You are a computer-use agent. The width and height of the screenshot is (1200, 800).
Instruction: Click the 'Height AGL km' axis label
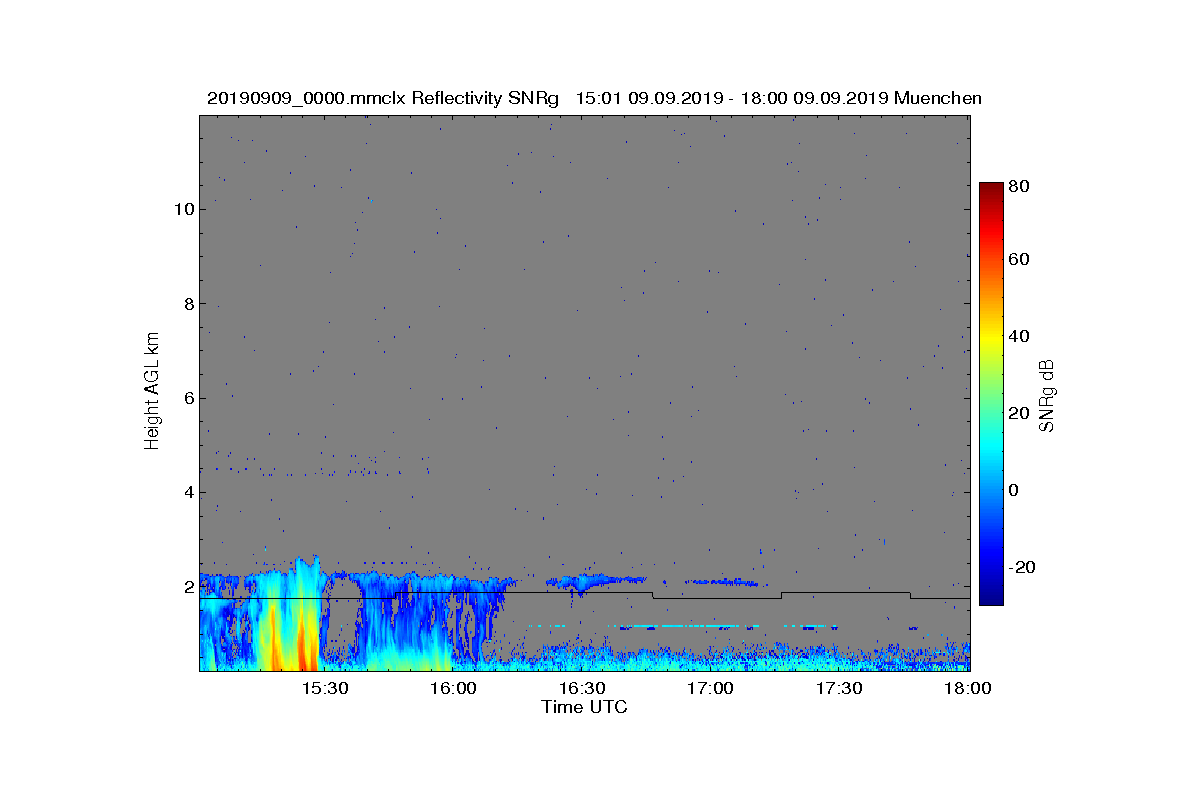coord(152,392)
